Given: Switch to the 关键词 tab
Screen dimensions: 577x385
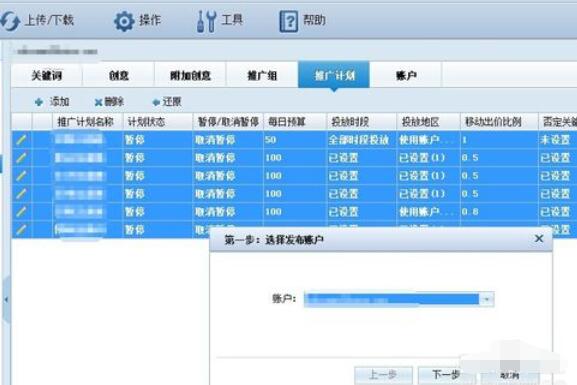Looking at the screenshot, I should click(47, 75).
